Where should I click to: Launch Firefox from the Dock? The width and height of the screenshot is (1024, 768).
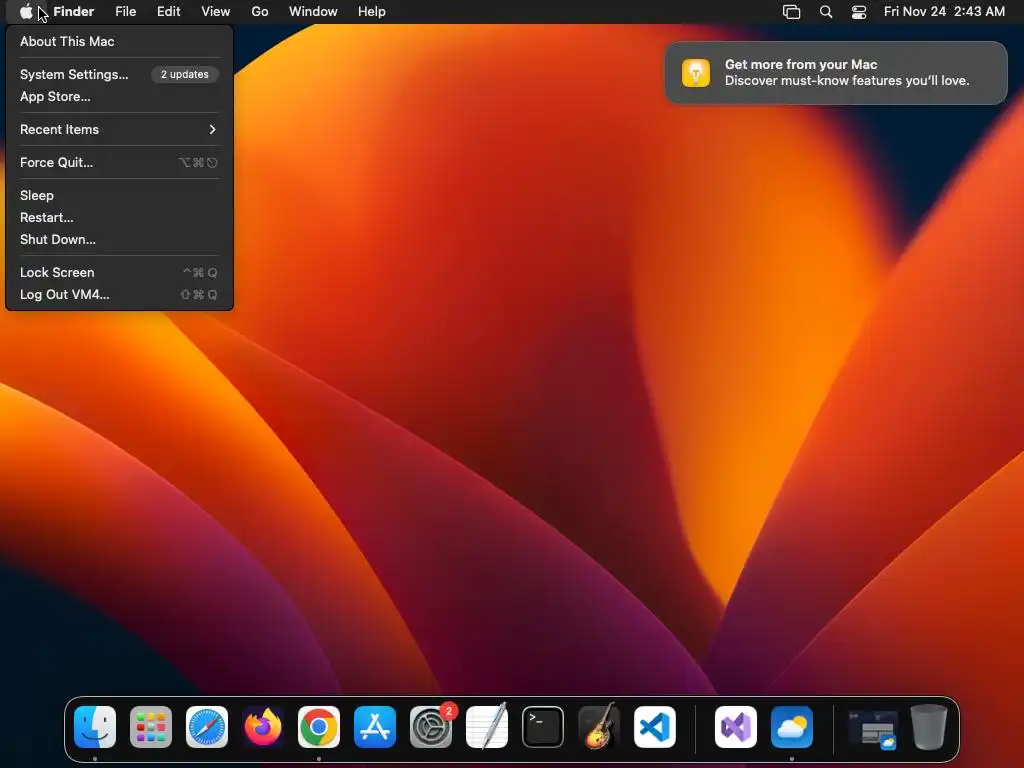263,727
